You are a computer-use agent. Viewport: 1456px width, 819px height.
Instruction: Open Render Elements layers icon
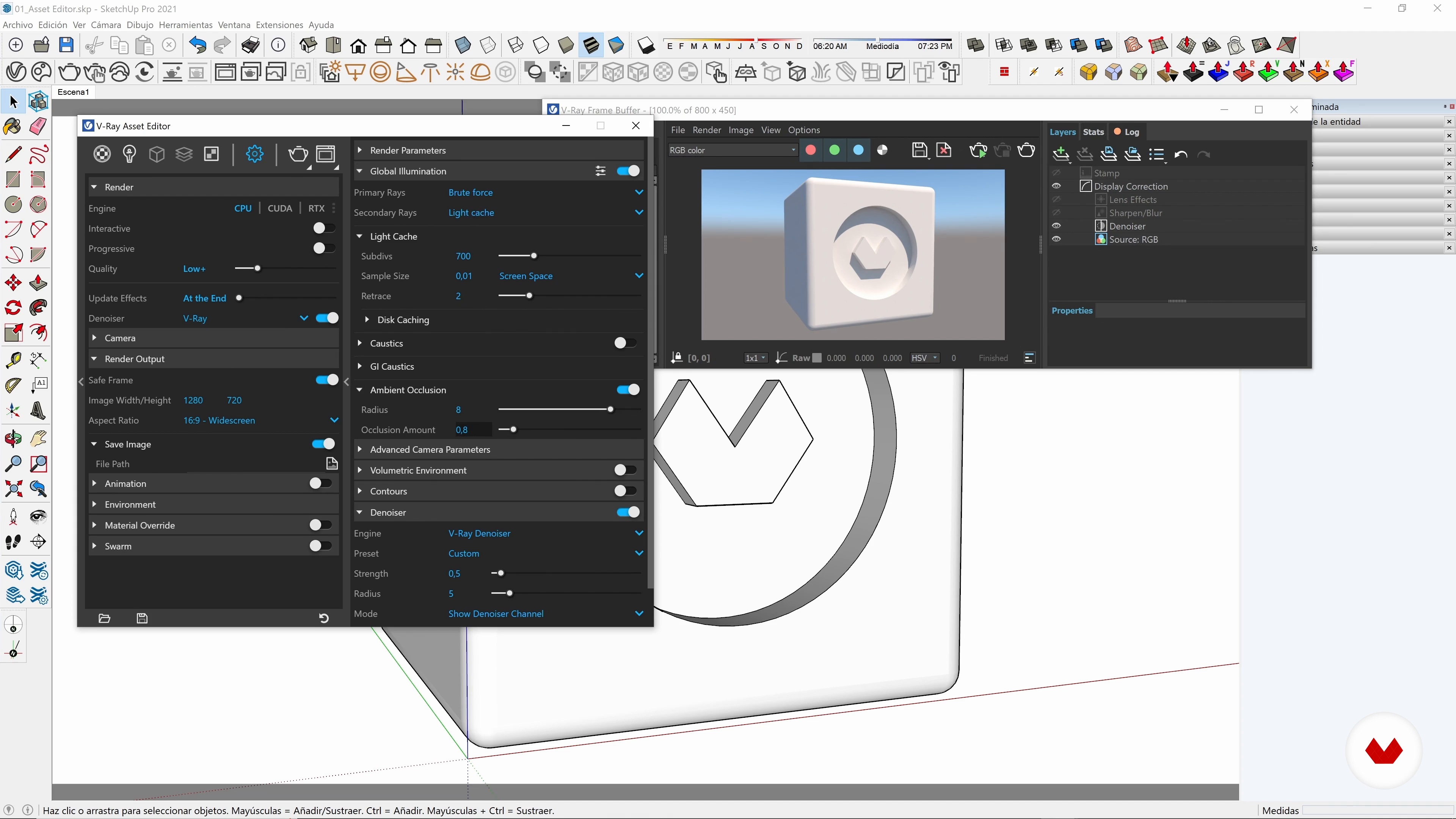point(184,154)
